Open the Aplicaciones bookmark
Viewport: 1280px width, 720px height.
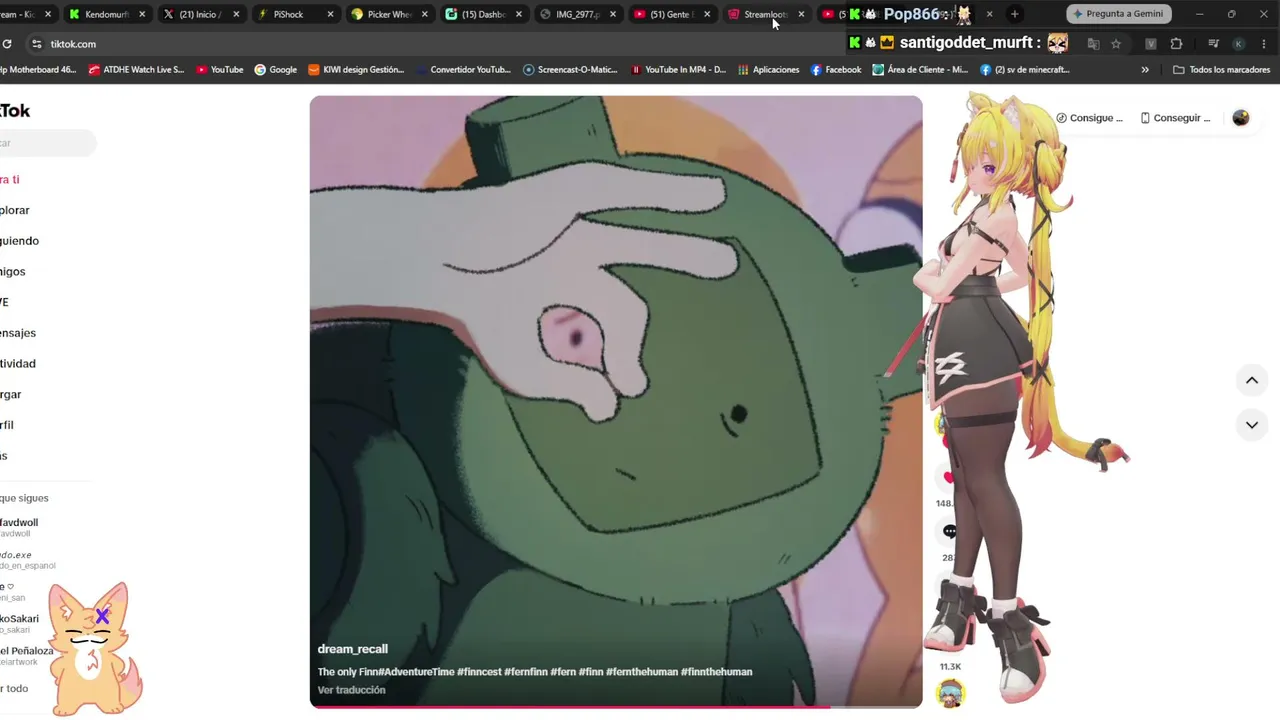click(768, 70)
